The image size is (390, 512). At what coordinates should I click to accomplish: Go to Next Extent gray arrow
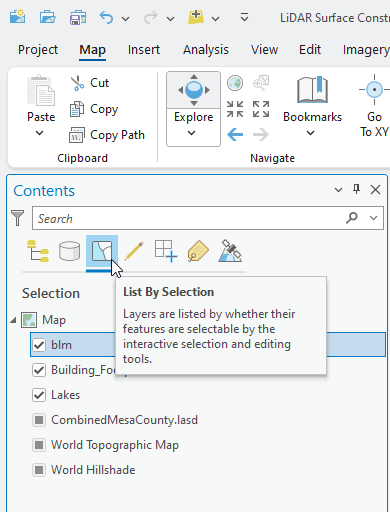pyautogui.click(x=261, y=135)
